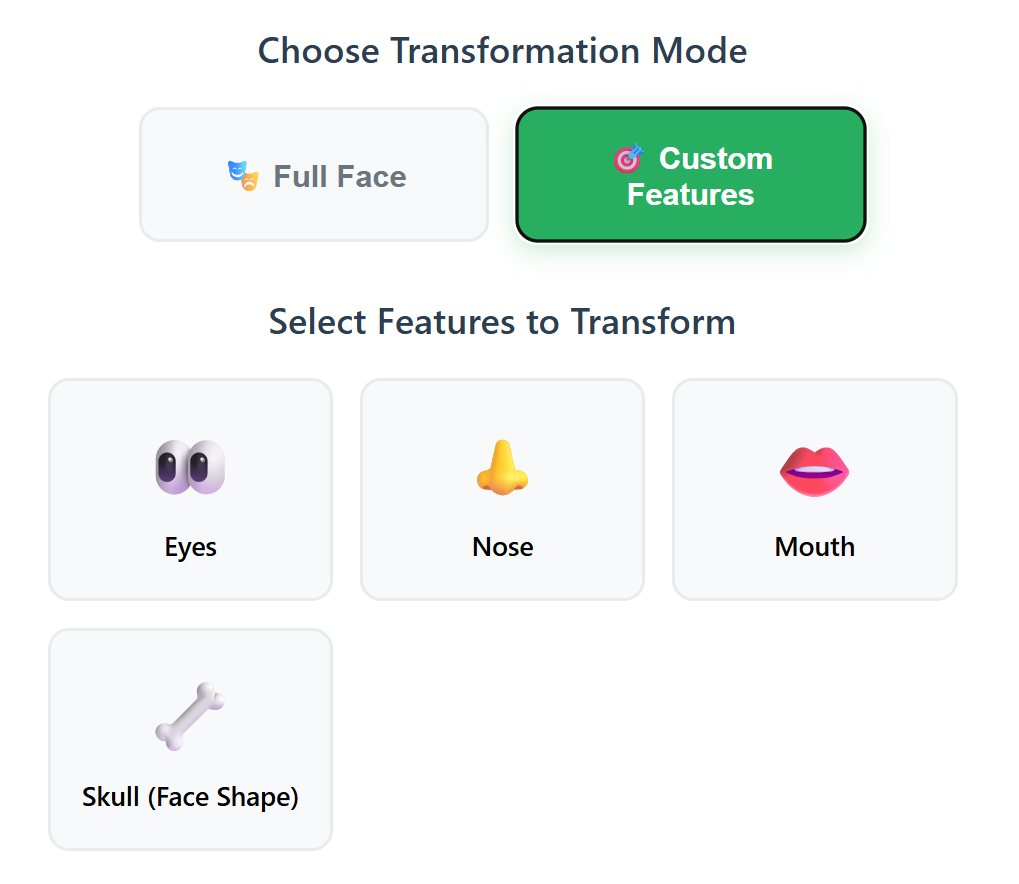Click the "Skull (Face Shape)" text label
The width and height of the screenshot is (1019, 884).
pyautogui.click(x=190, y=797)
